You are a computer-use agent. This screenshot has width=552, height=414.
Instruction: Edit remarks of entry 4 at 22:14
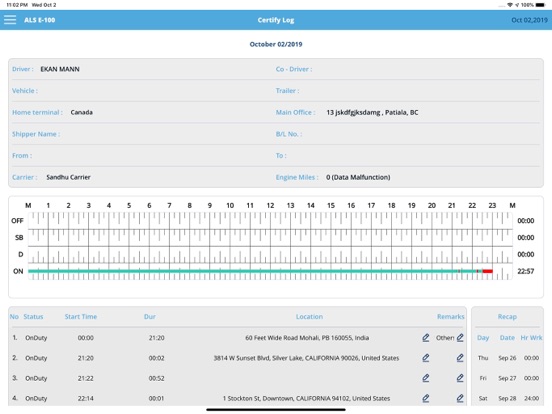(460, 398)
